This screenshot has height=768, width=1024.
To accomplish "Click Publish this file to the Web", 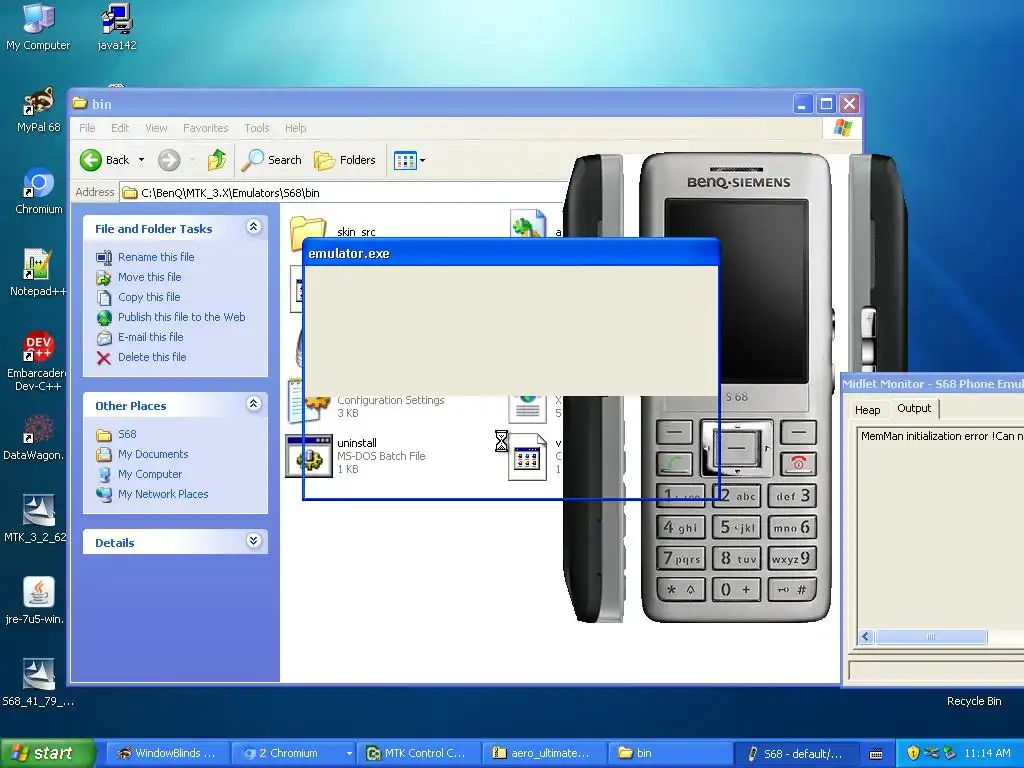I will point(182,317).
